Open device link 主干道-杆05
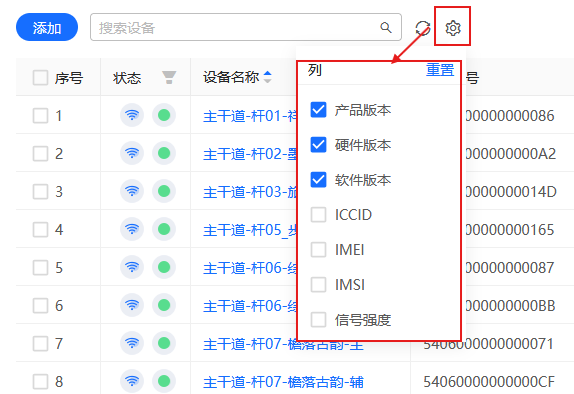Viewport: 574px width, 394px height. pyautogui.click(x=250, y=230)
